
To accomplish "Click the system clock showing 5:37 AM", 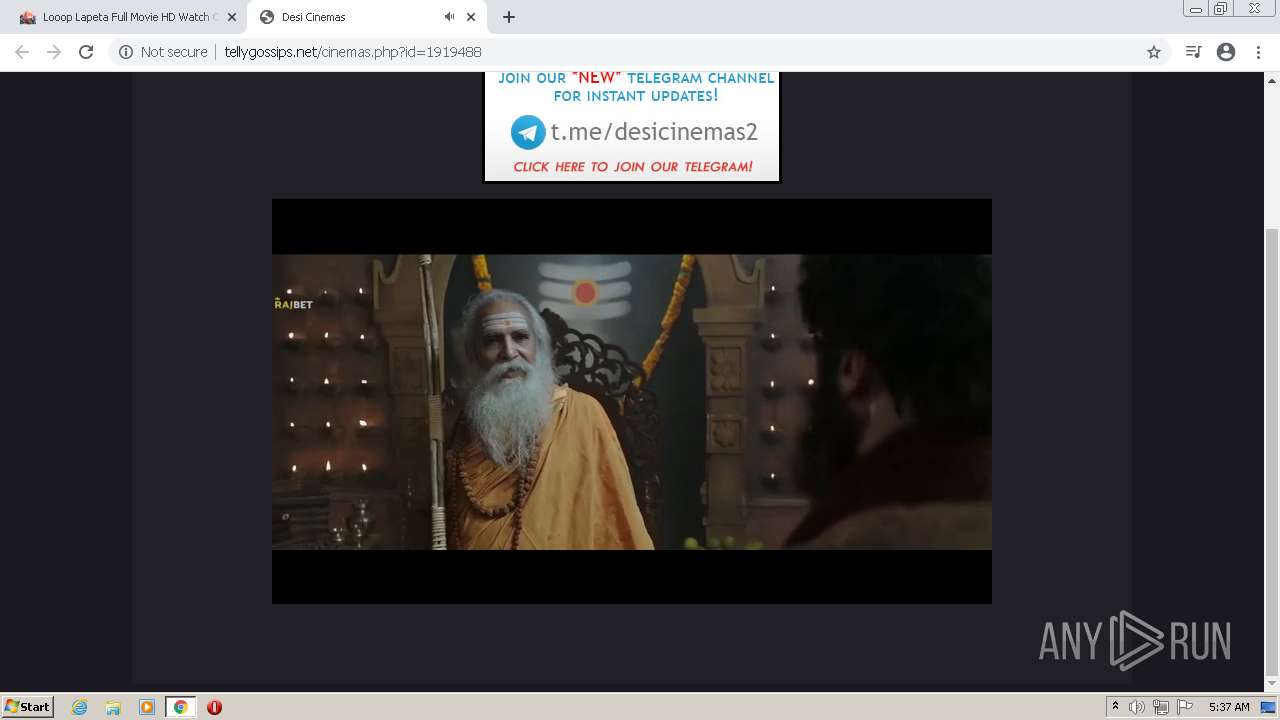I will [x=1229, y=707].
